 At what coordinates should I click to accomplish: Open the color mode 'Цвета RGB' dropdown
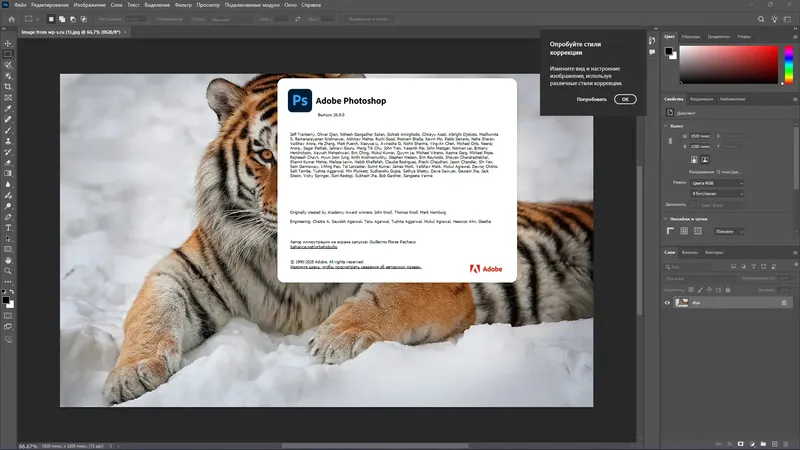[714, 183]
